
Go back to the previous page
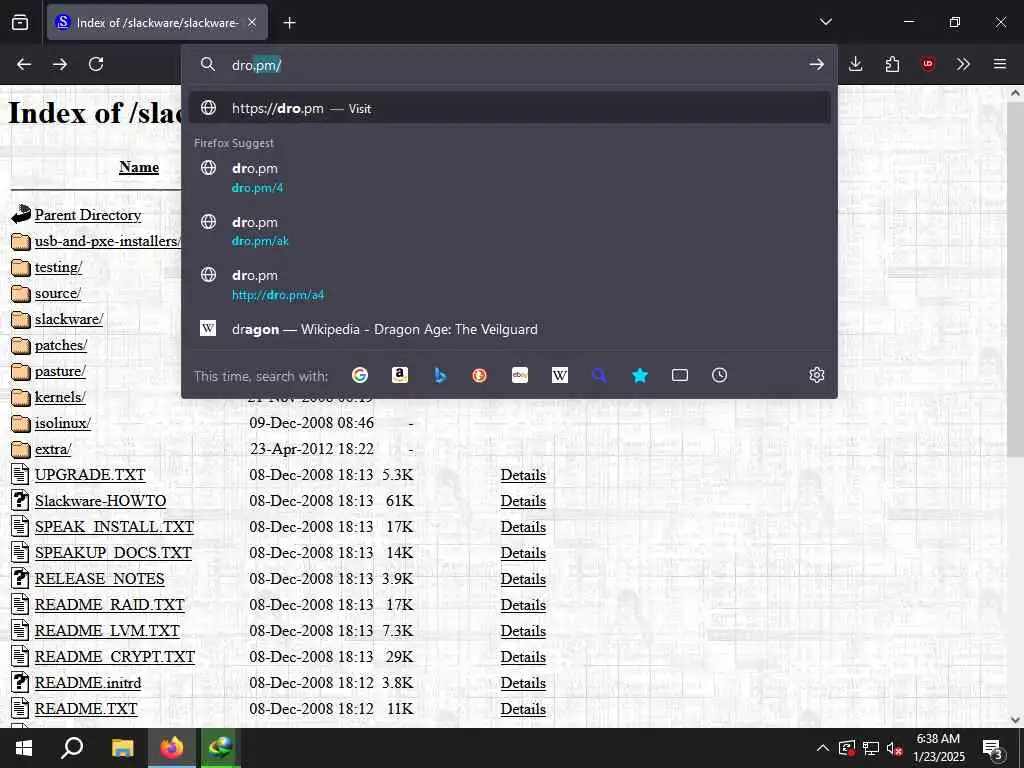(24, 64)
